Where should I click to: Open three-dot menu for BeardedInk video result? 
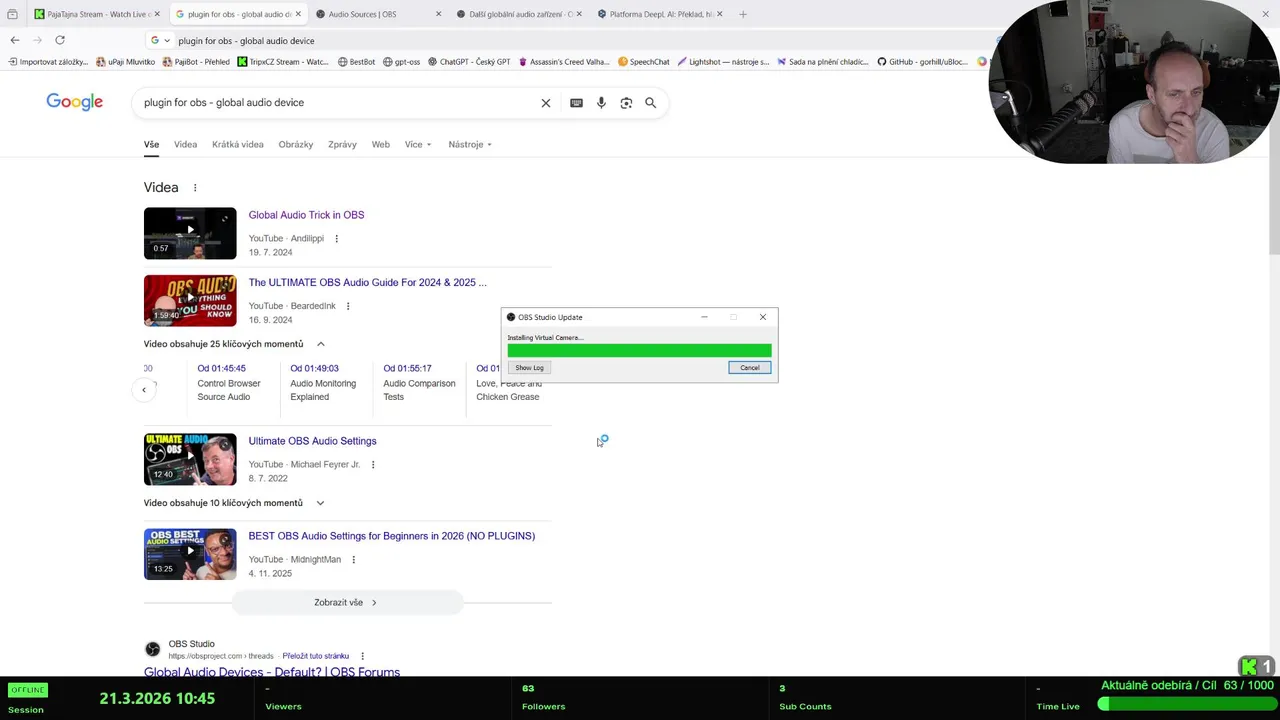point(348,306)
